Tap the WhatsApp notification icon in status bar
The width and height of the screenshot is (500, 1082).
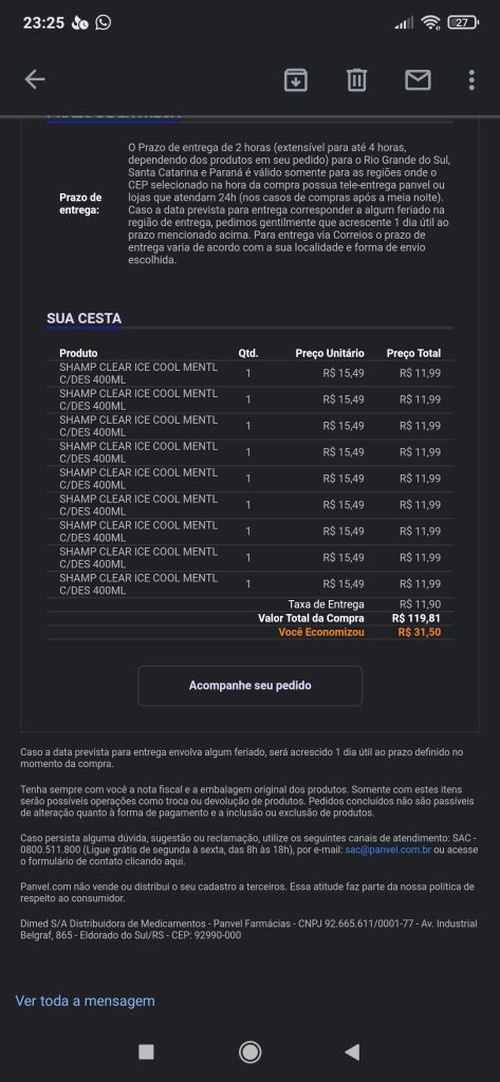coord(103,22)
